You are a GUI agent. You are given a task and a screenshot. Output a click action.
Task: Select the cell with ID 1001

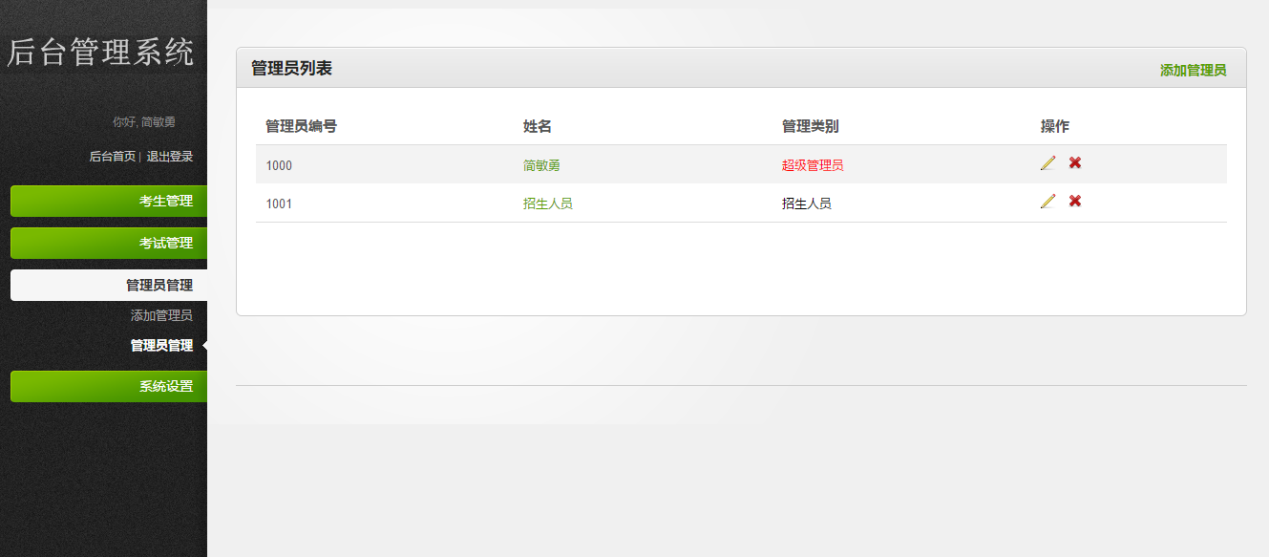(x=279, y=203)
